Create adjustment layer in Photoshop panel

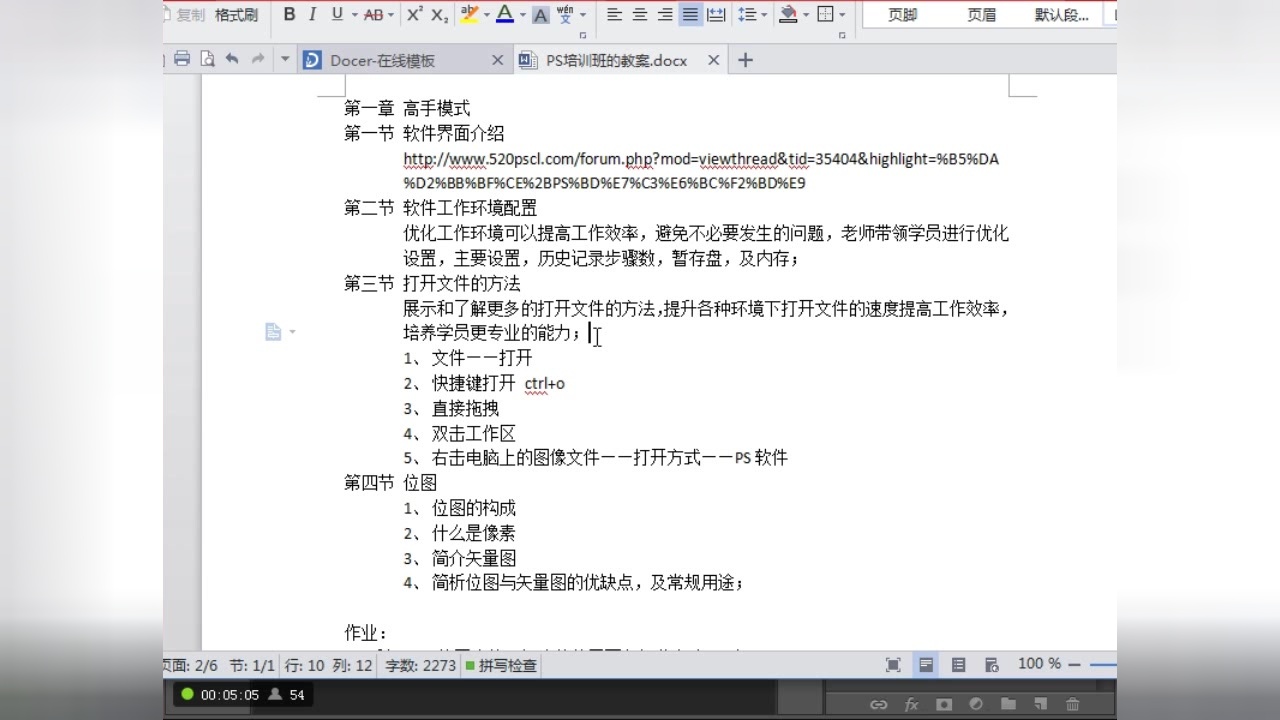point(975,704)
